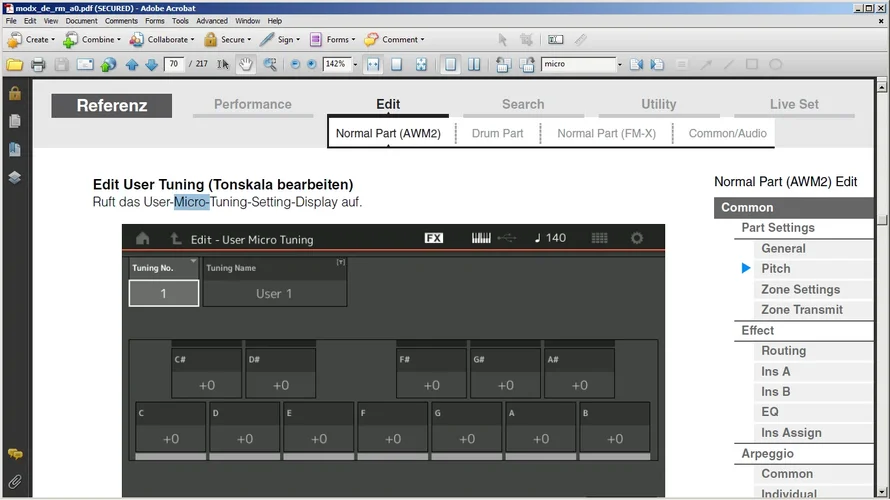Open the Collaborate dropdown
890x500 pixels.
[x=161, y=40]
